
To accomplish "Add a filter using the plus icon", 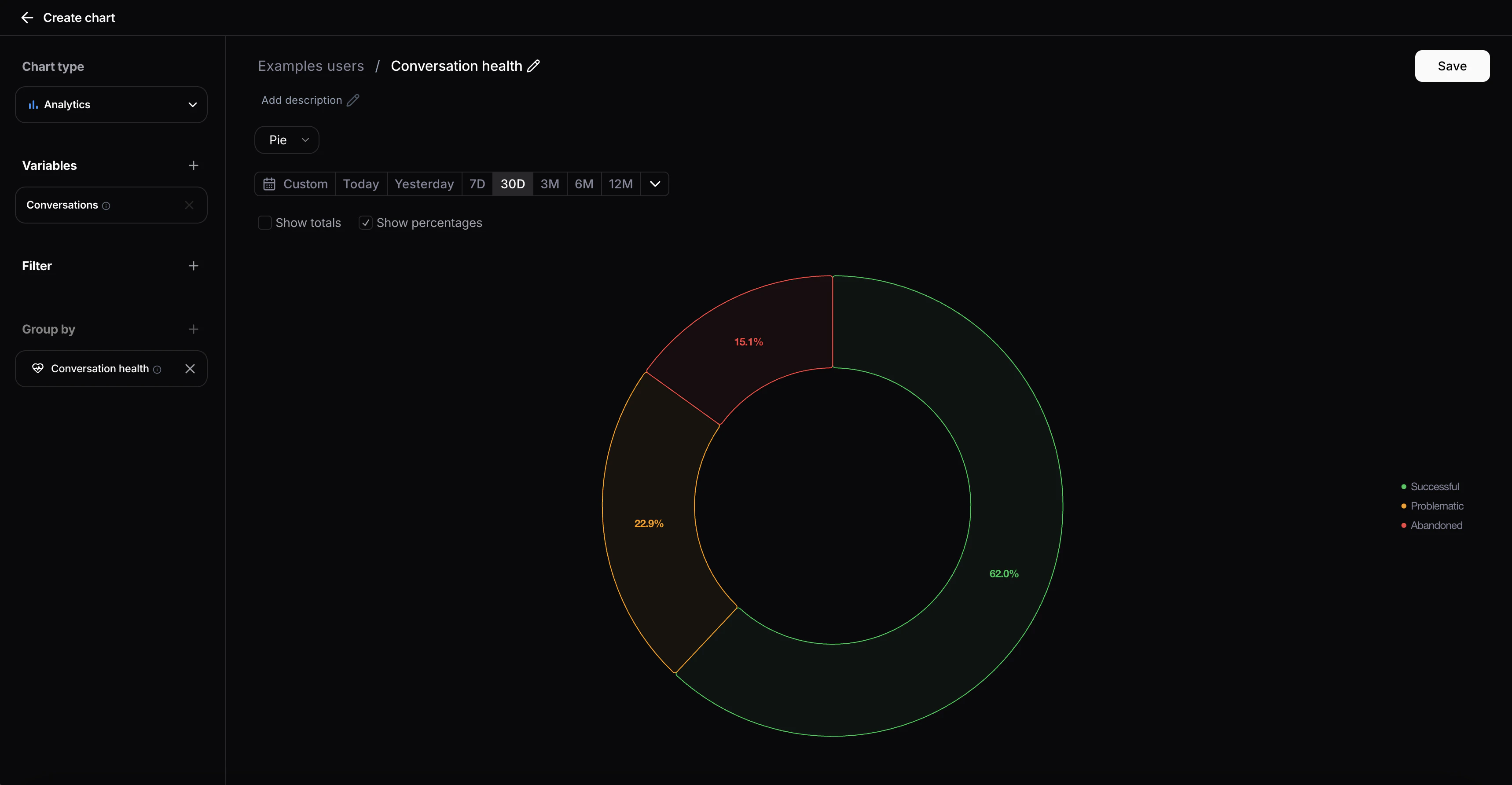I will click(194, 266).
